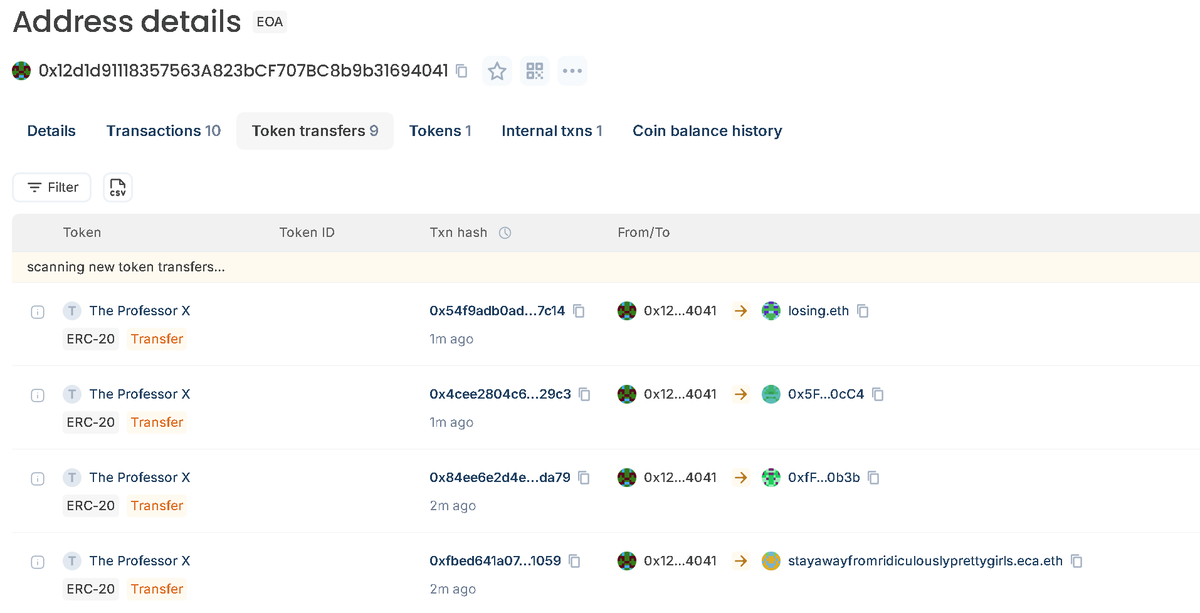Copy the full address 0x12d1d9...4041
The image size is (1200, 613).
pos(461,71)
